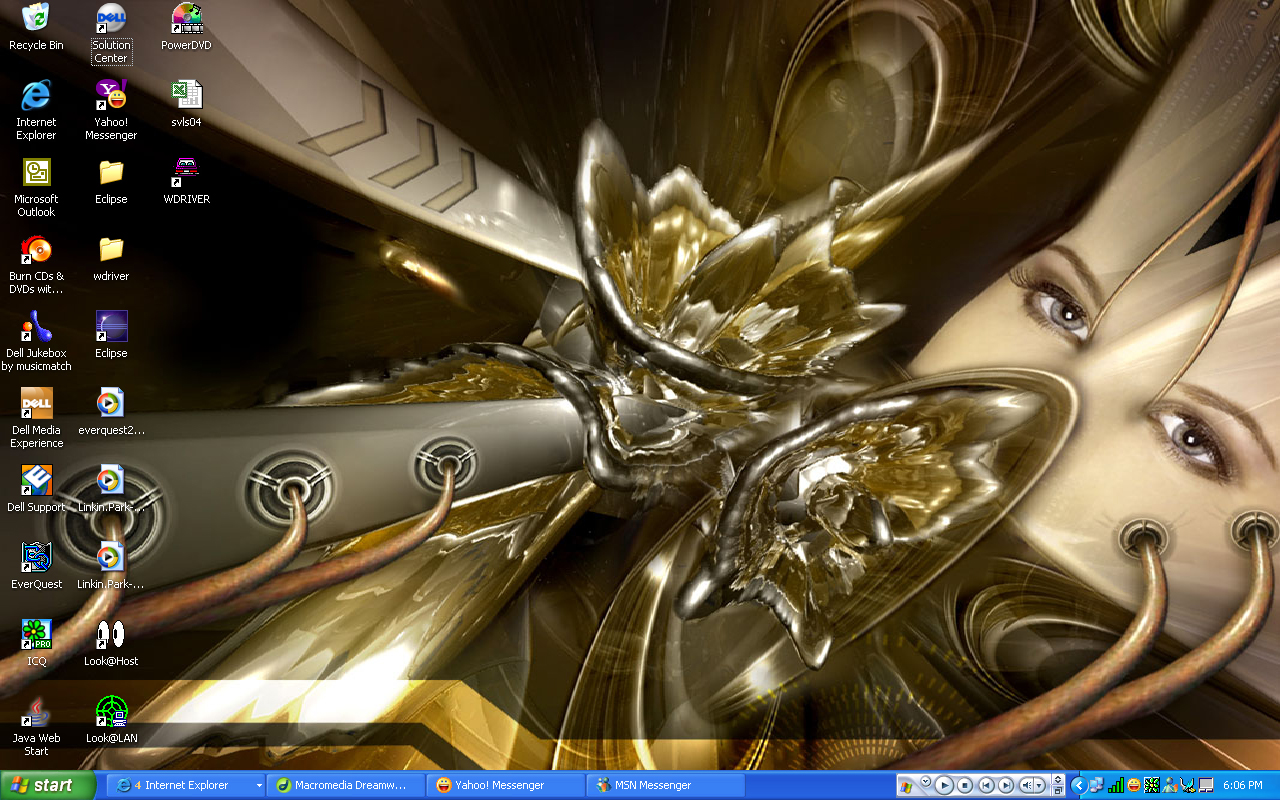This screenshot has height=800, width=1280.
Task: Open the media player quick access menu arrow
Action: point(926,781)
